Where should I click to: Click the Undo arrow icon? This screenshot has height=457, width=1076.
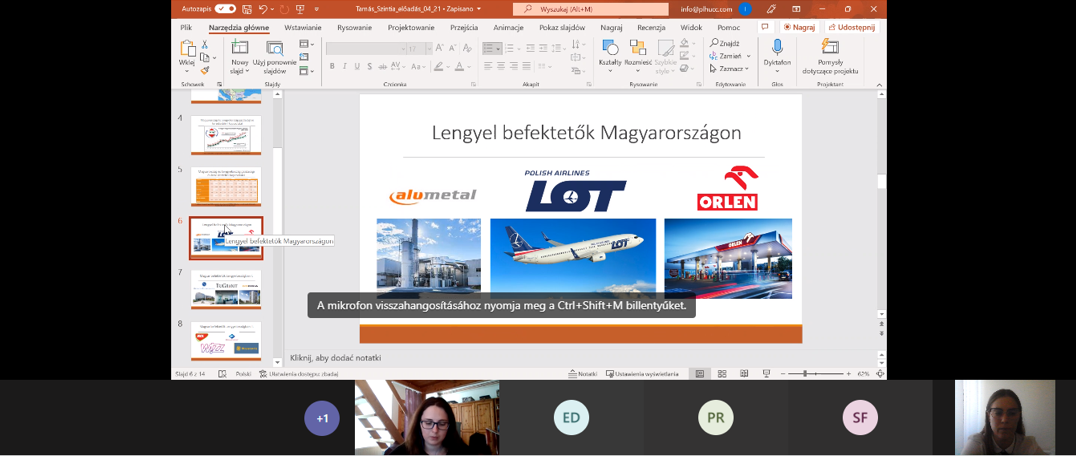pyautogui.click(x=264, y=9)
